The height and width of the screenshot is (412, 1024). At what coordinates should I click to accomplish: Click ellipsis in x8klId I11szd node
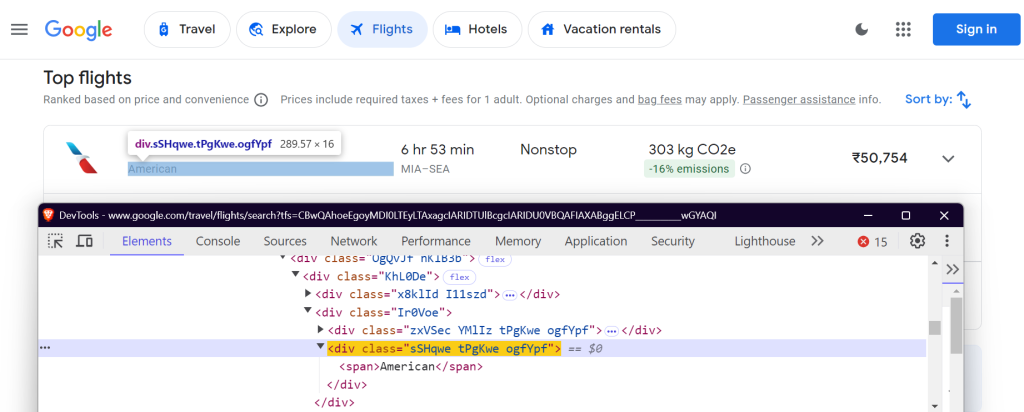pyautogui.click(x=510, y=294)
